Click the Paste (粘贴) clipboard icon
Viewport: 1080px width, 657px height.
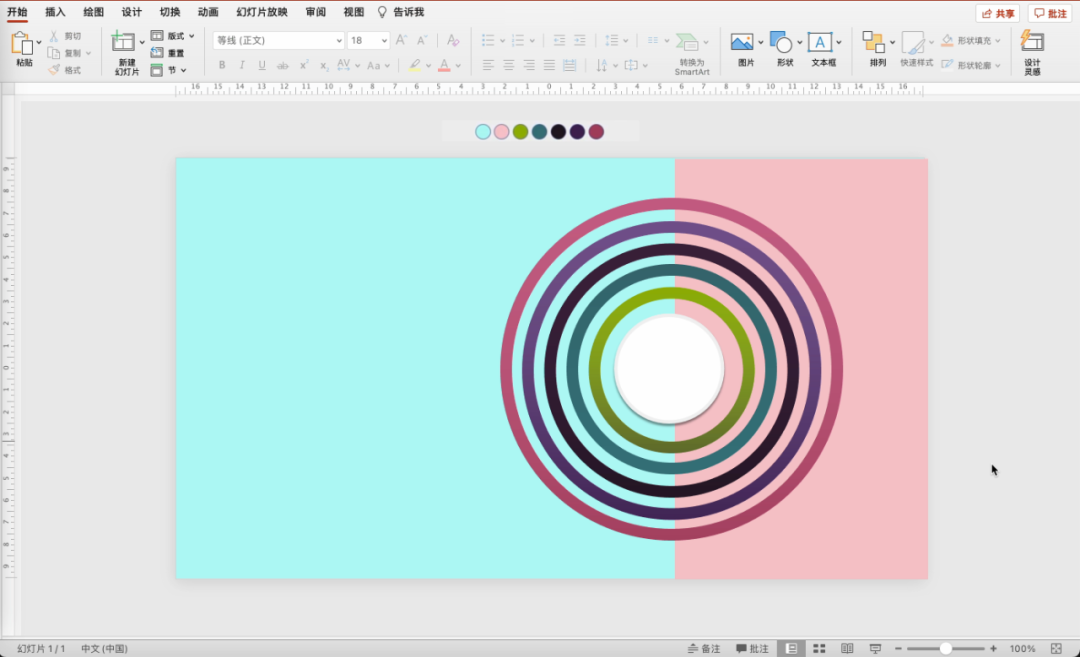point(22,44)
